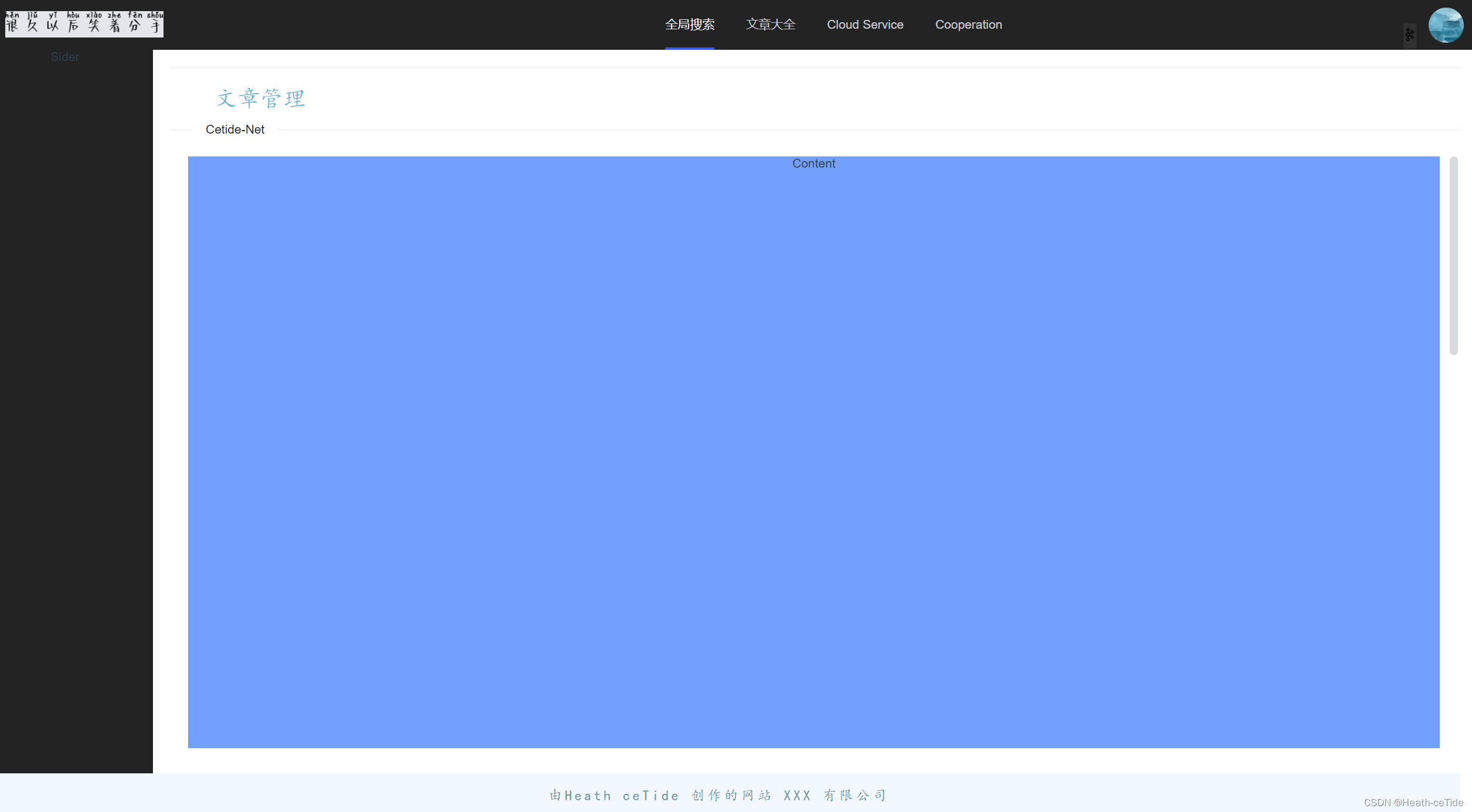Open the 文章大全 menu item
1472x812 pixels.
tap(770, 25)
